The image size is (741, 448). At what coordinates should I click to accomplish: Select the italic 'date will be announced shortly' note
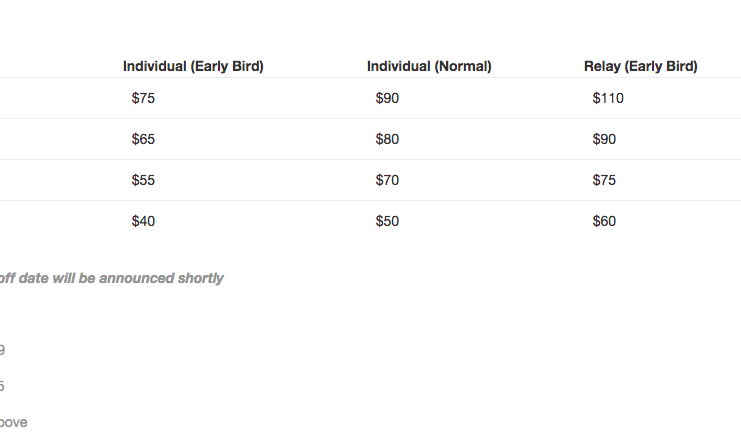pyautogui.click(x=121, y=278)
